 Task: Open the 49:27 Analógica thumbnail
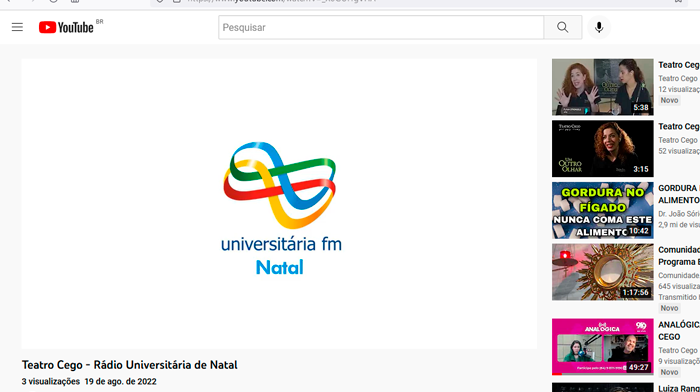click(602, 347)
